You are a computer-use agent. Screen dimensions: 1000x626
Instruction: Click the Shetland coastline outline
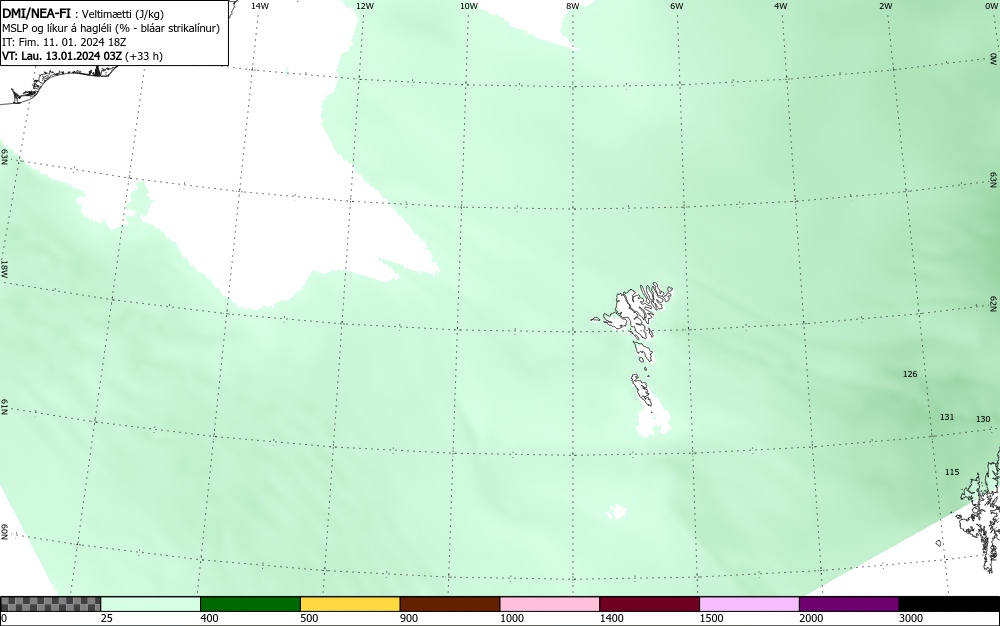pos(982,510)
